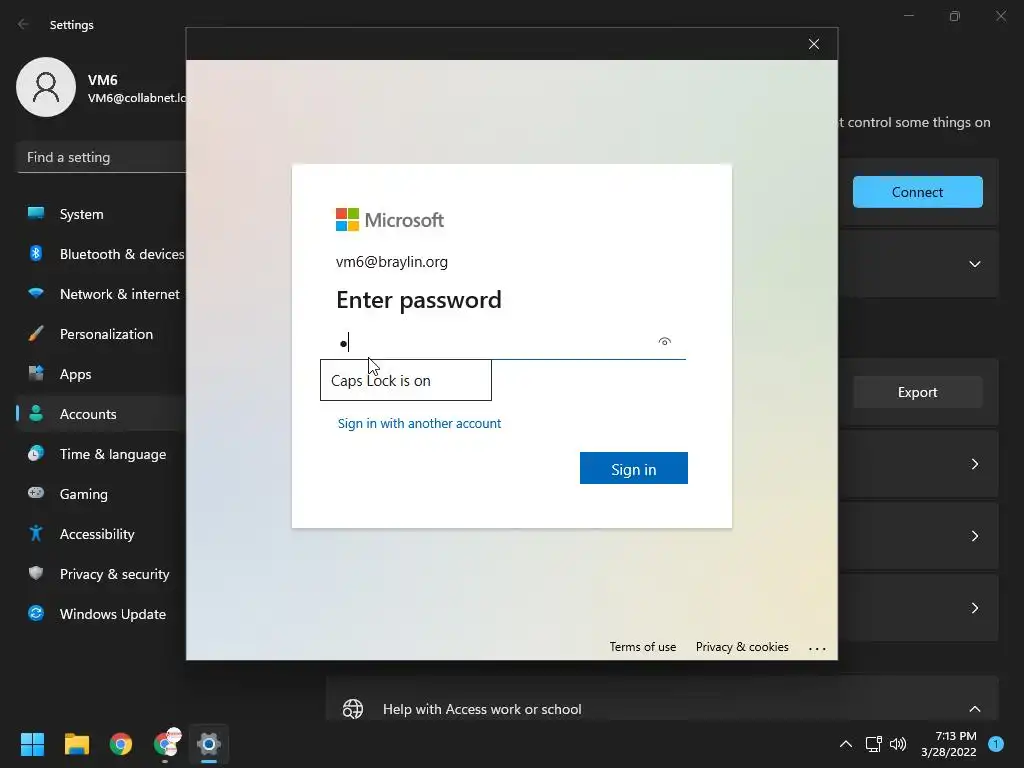Open the notification badge icon
Viewport: 1024px width, 768px height.
pos(996,744)
